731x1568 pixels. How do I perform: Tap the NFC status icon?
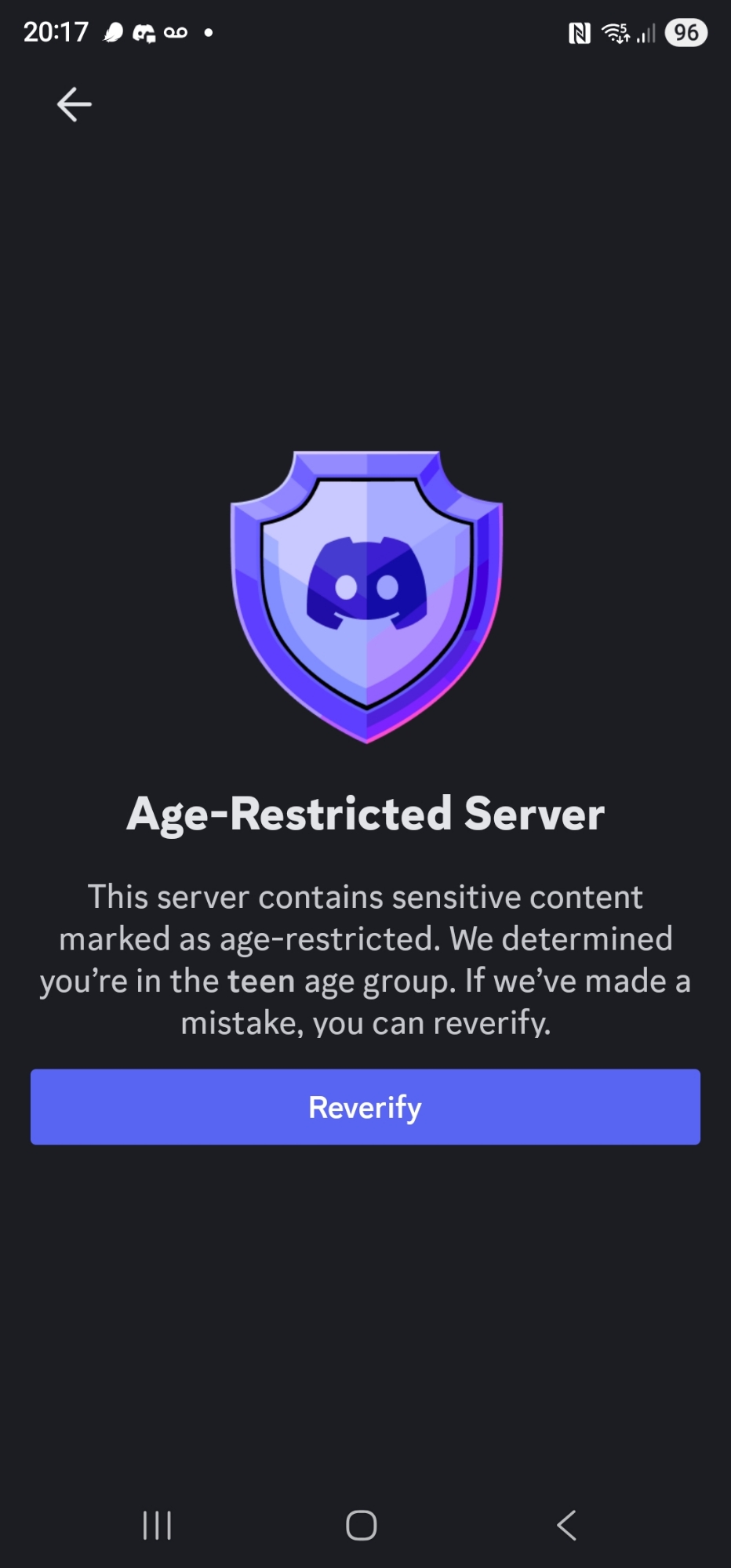579,33
